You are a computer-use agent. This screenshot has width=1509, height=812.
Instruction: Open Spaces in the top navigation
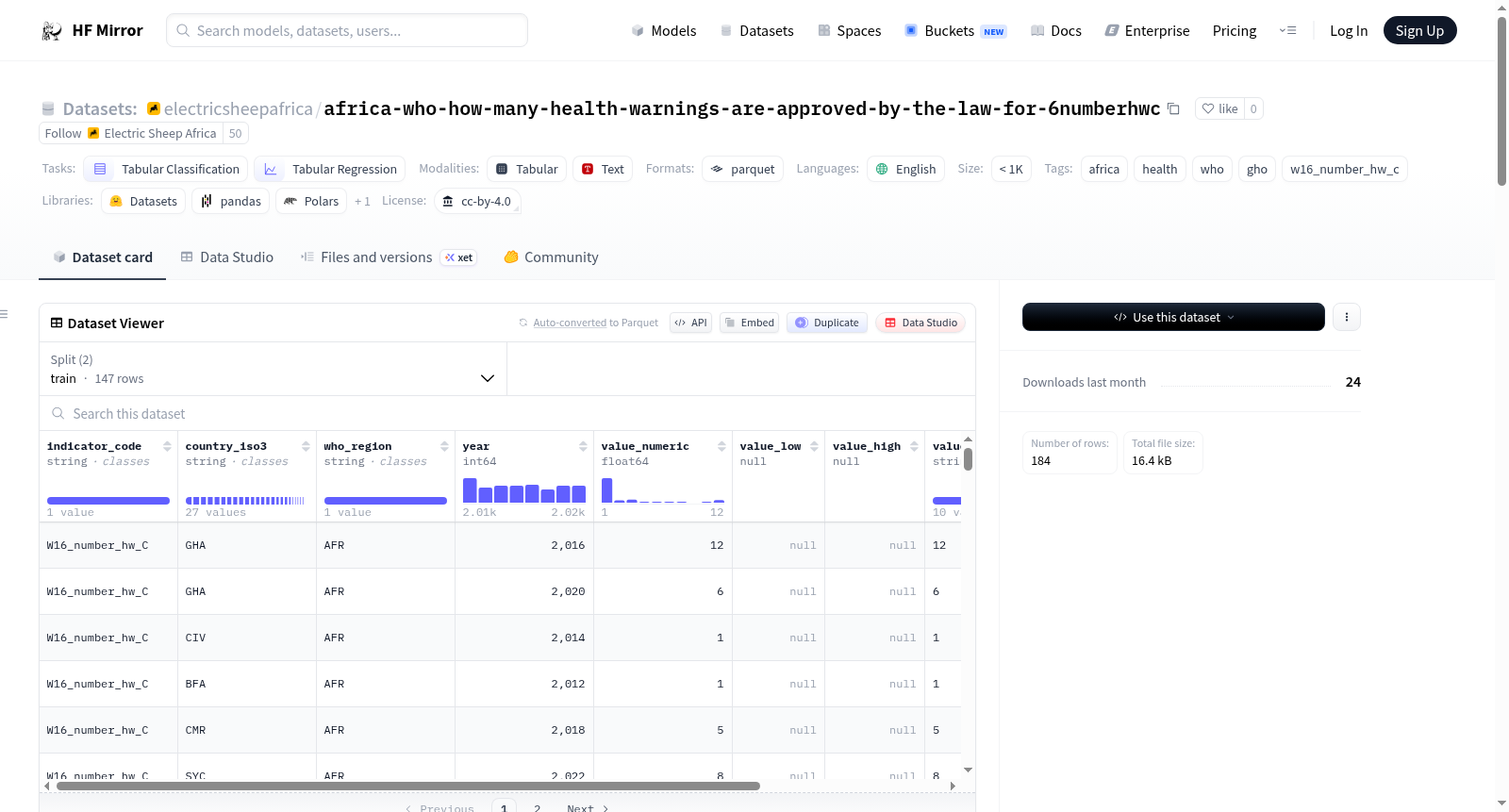(x=849, y=30)
